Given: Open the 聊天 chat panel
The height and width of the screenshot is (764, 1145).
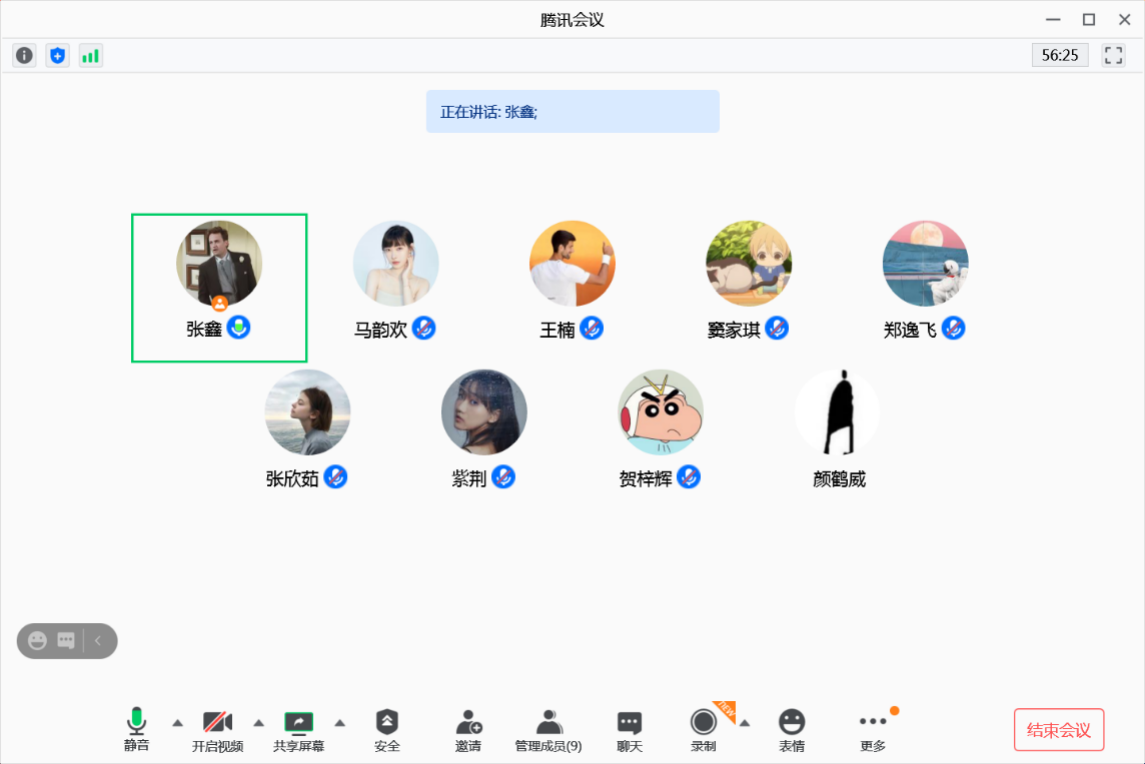Looking at the screenshot, I should (x=628, y=722).
